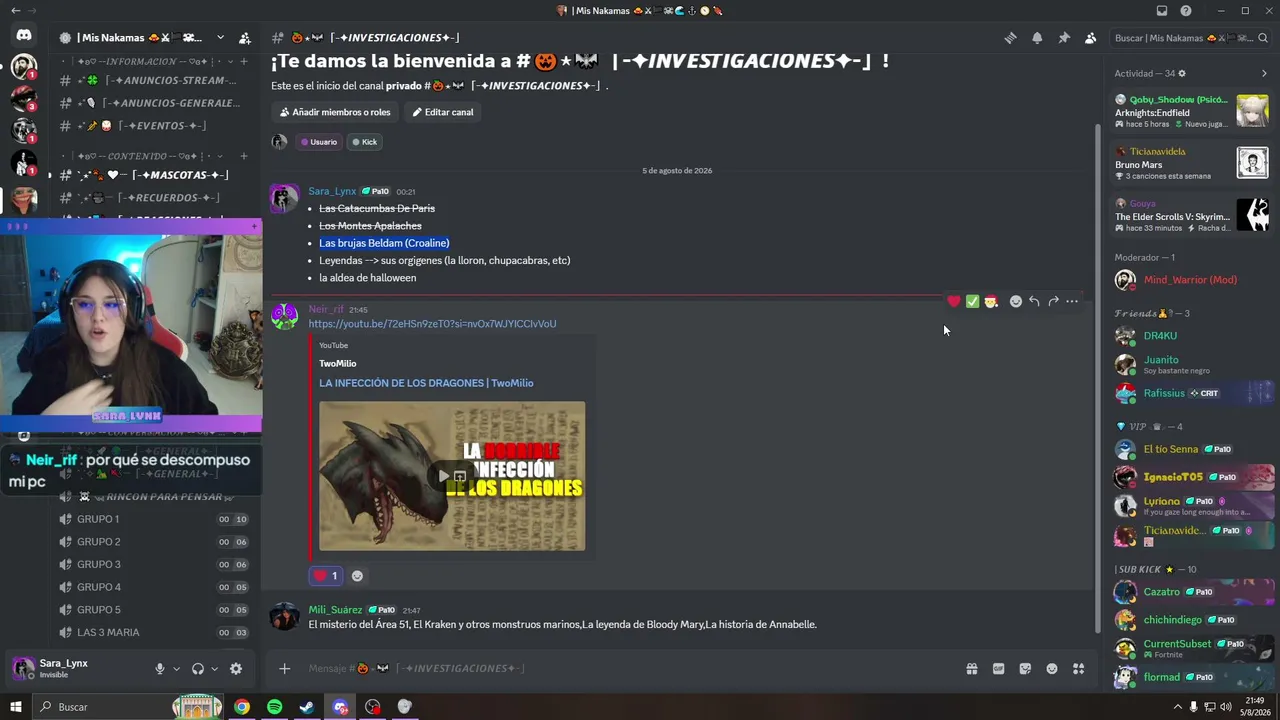Click the message input field
1280x720 pixels.
[x=630, y=668]
